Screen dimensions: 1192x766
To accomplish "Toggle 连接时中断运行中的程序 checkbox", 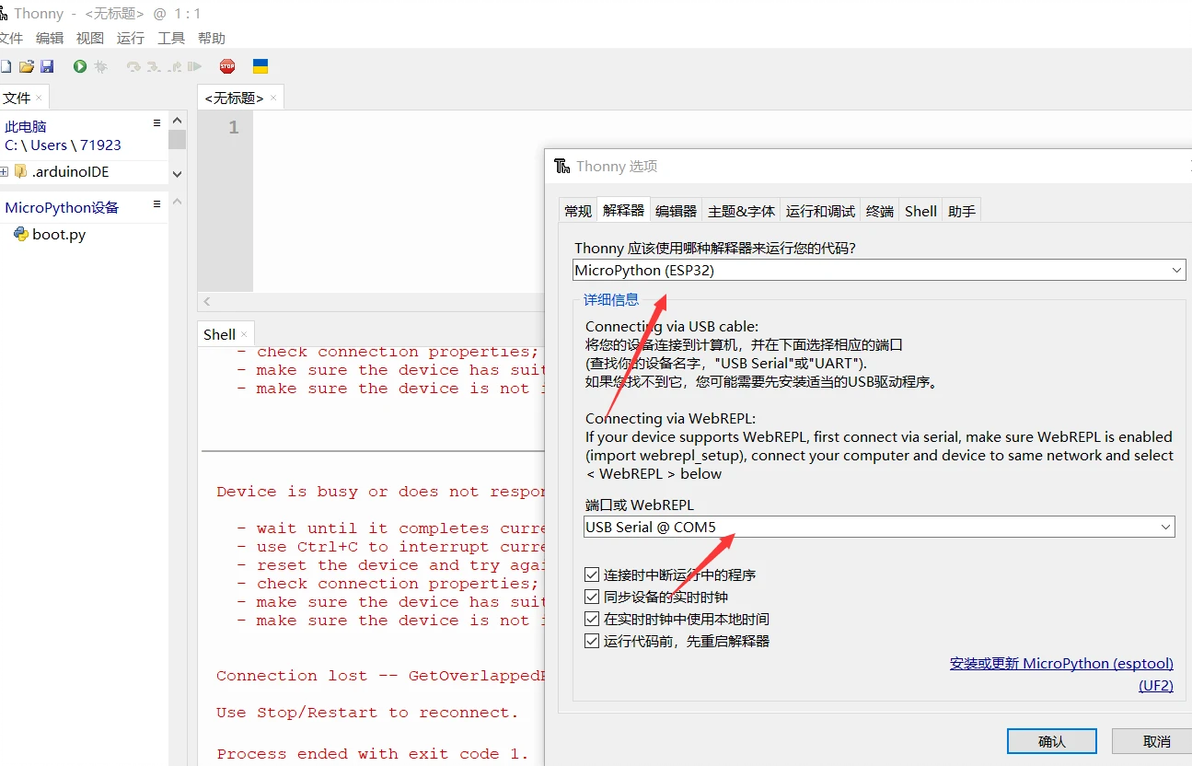I will point(591,574).
